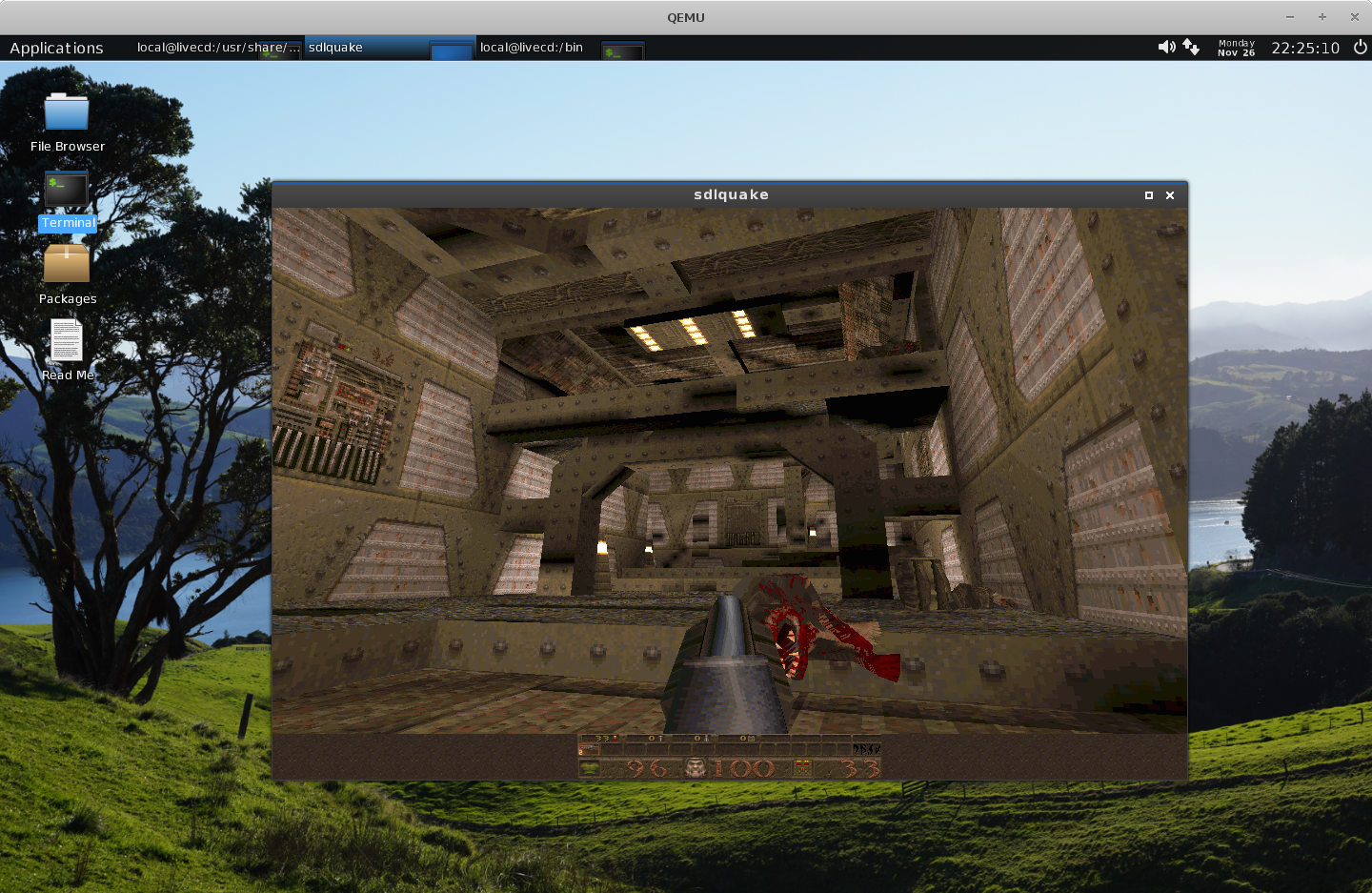The height and width of the screenshot is (893, 1372).
Task: Click the ceiling lights in the Quake scene
Action: click(x=693, y=329)
